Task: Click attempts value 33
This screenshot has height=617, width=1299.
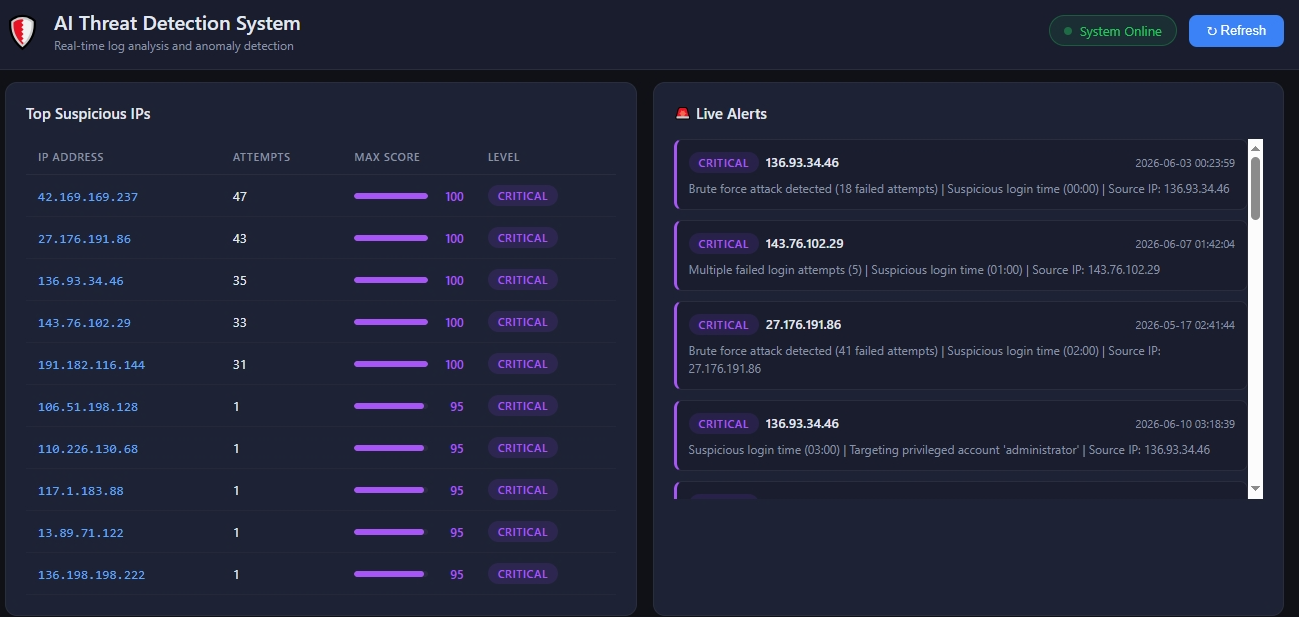Action: point(240,323)
